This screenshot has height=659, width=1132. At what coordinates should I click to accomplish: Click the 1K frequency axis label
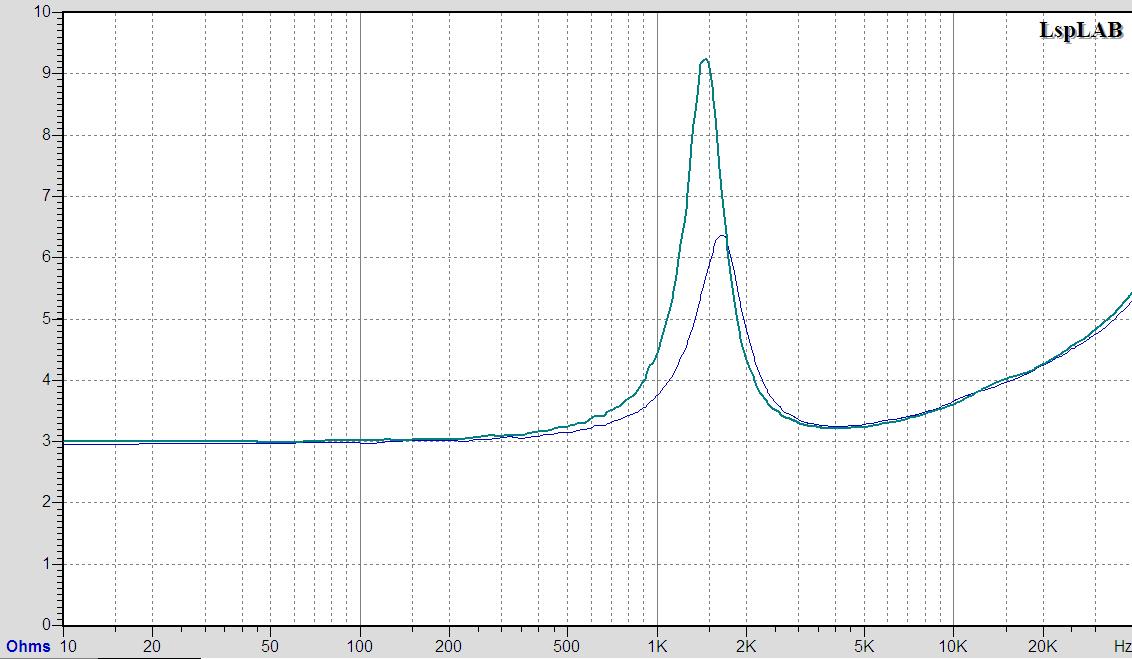point(657,646)
